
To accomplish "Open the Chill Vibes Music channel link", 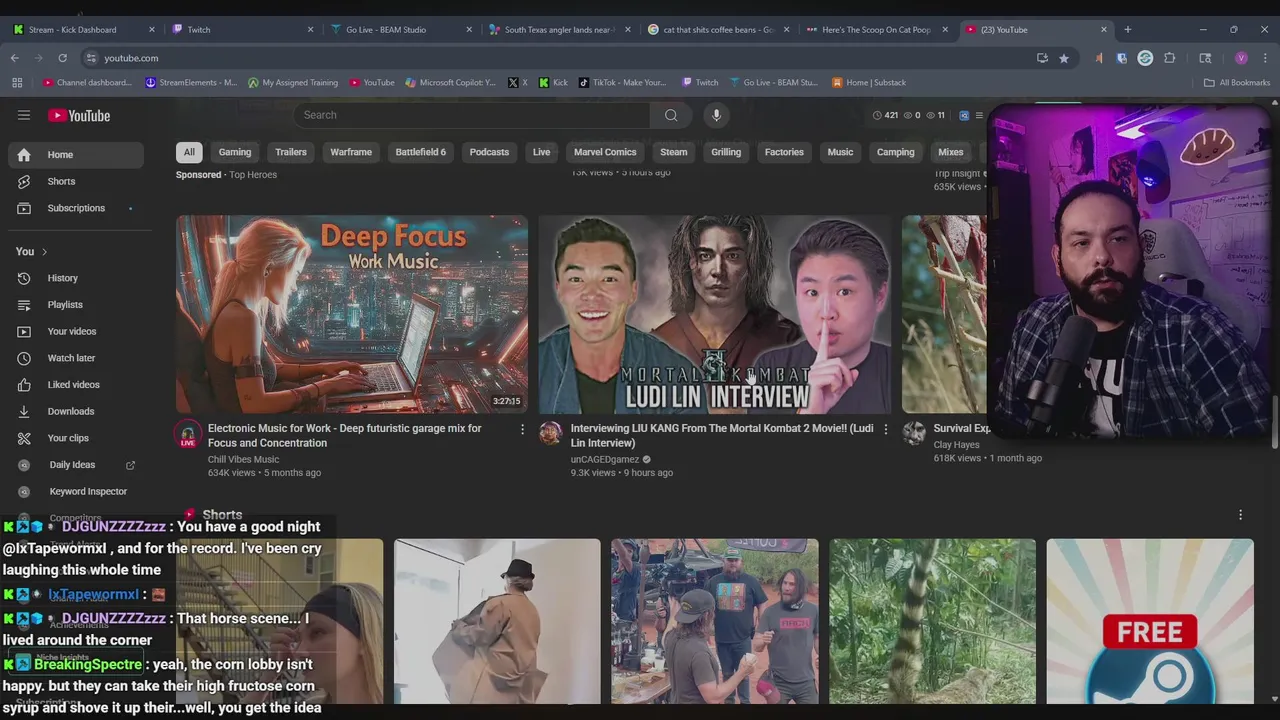I will (243, 459).
